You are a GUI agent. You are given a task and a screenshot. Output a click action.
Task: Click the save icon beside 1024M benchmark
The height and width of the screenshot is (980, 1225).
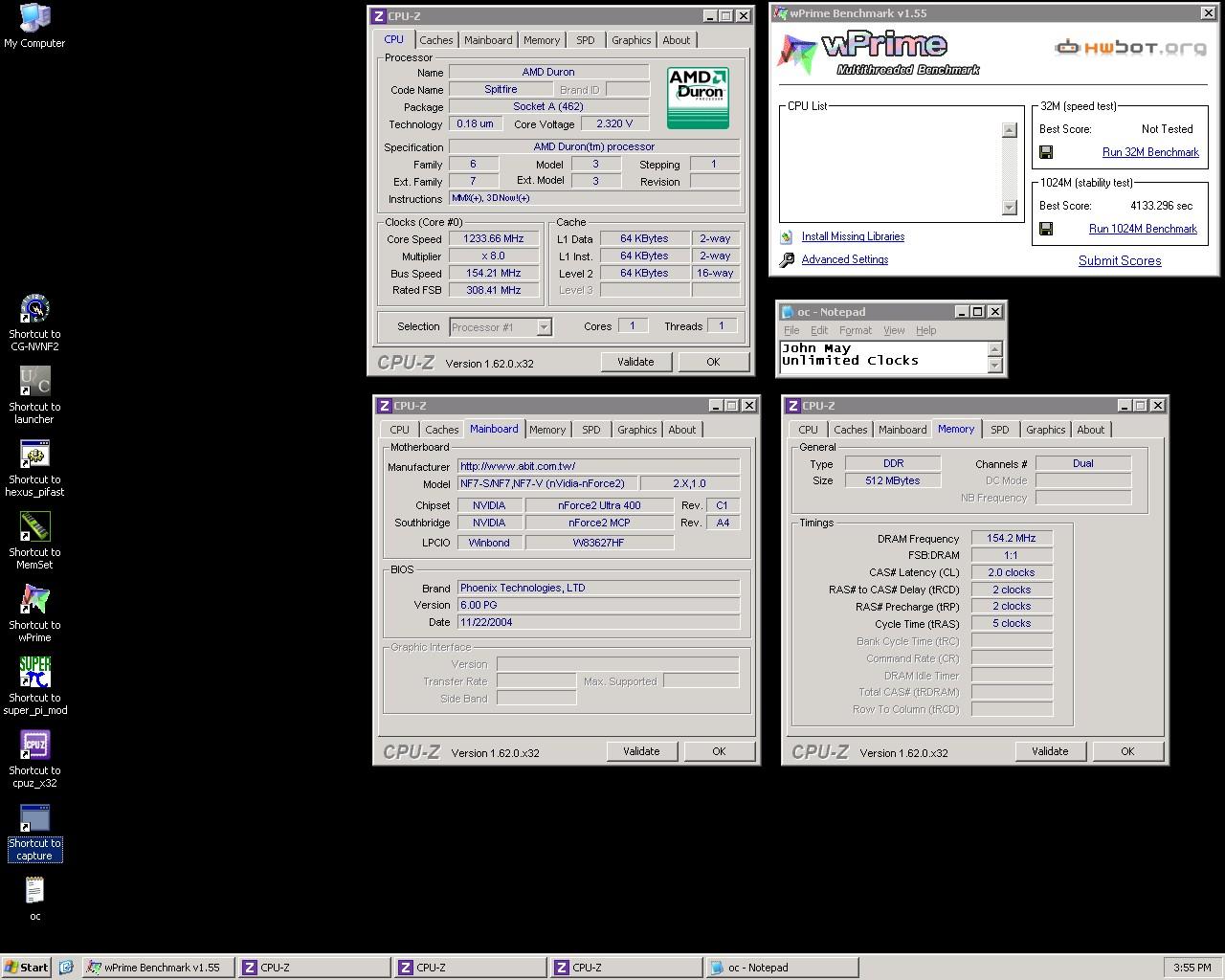coord(1046,229)
